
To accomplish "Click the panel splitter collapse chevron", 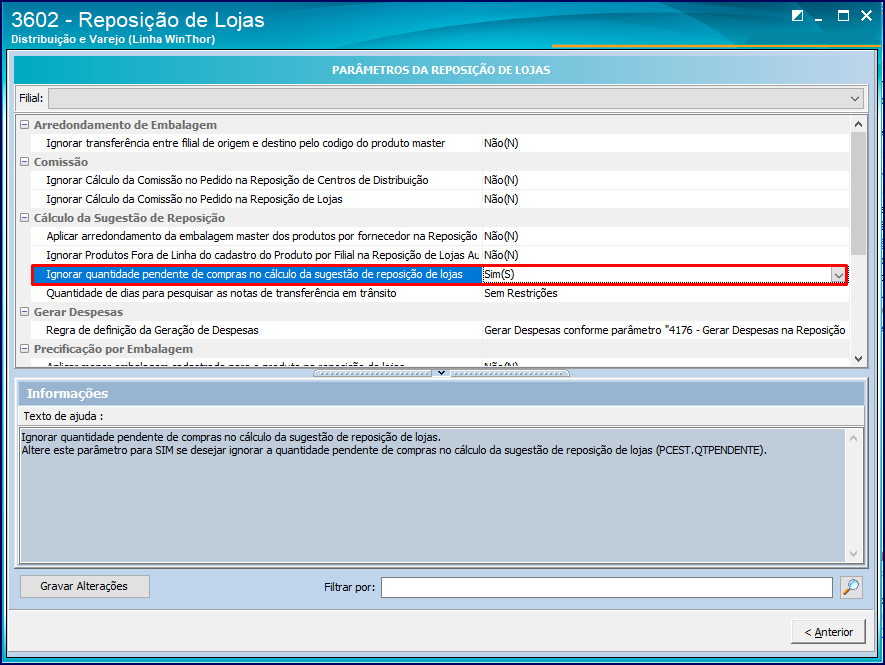I will click(441, 373).
